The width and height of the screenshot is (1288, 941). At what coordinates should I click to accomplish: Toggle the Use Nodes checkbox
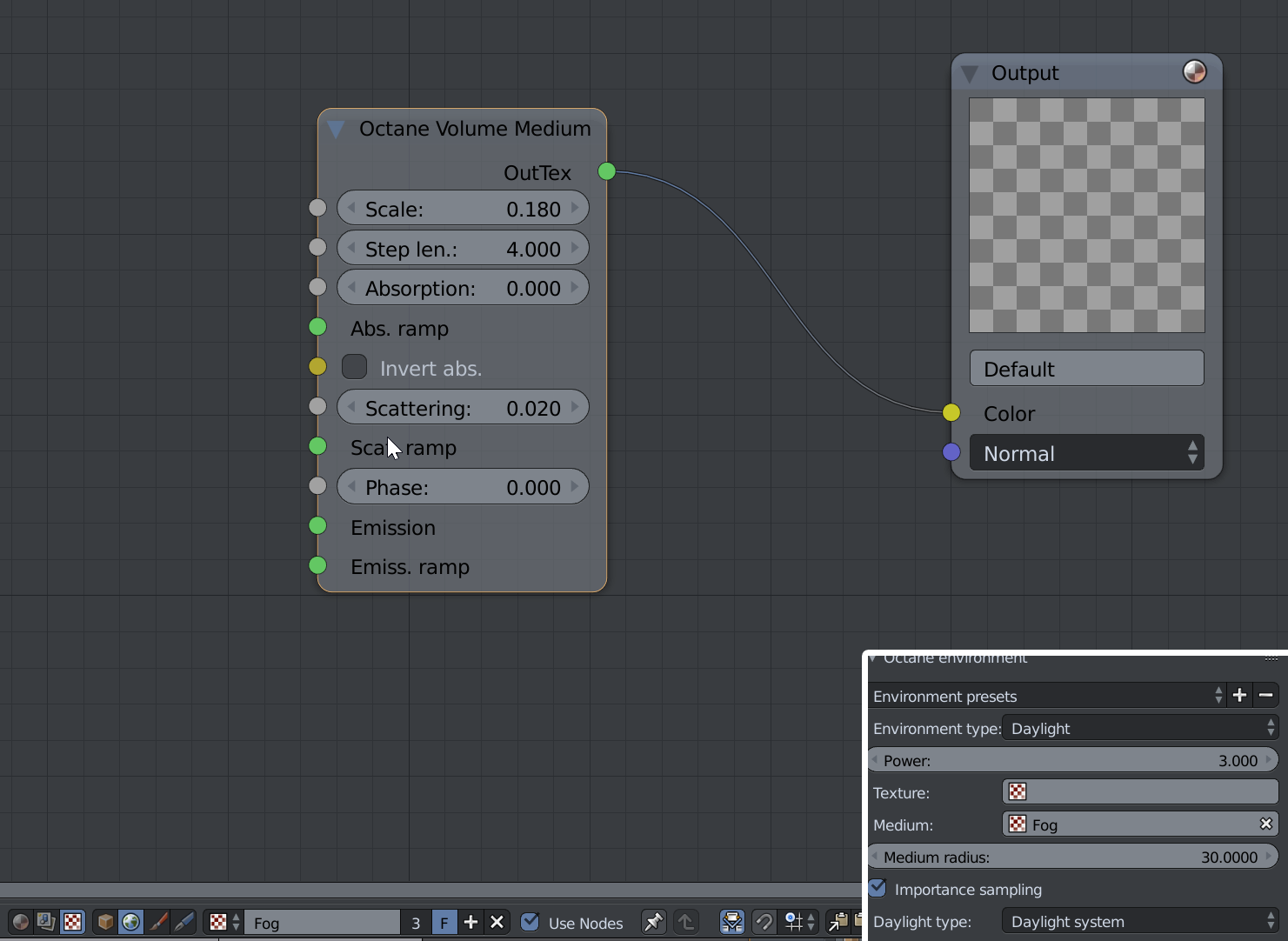tap(530, 922)
